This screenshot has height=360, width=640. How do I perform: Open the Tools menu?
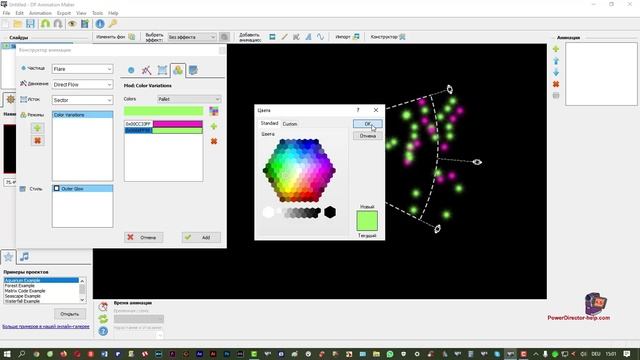coord(98,13)
